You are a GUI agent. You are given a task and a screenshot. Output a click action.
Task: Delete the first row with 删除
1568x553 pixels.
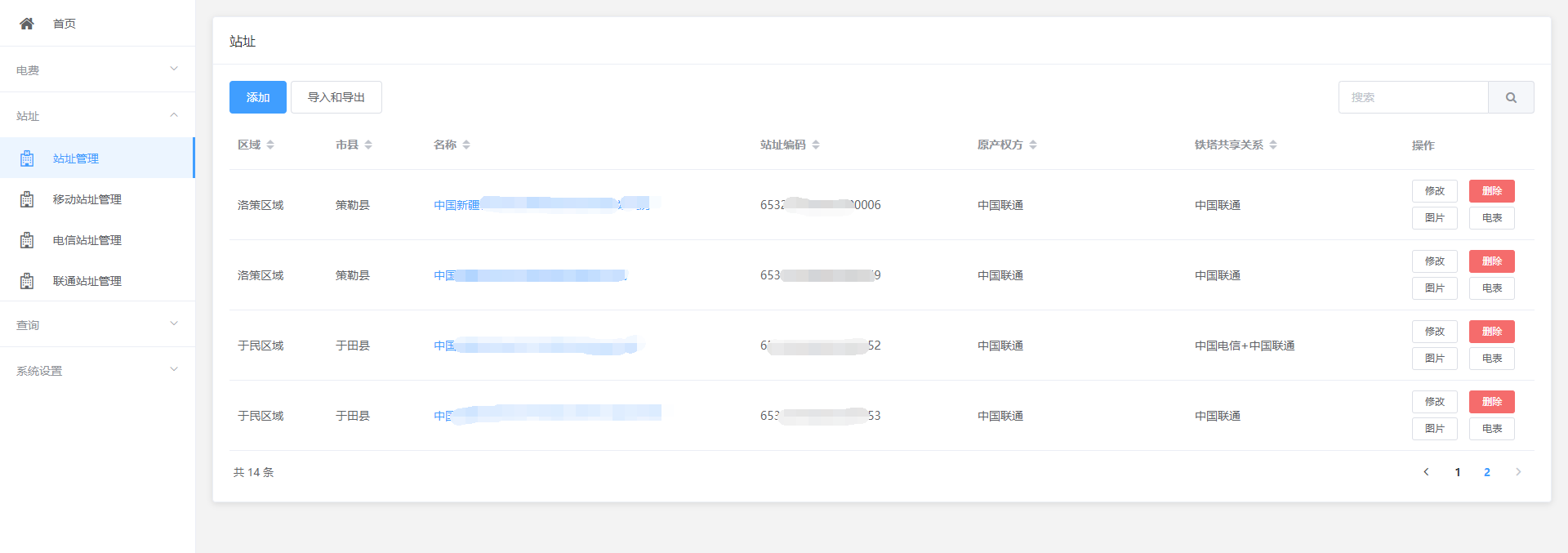point(1491,191)
